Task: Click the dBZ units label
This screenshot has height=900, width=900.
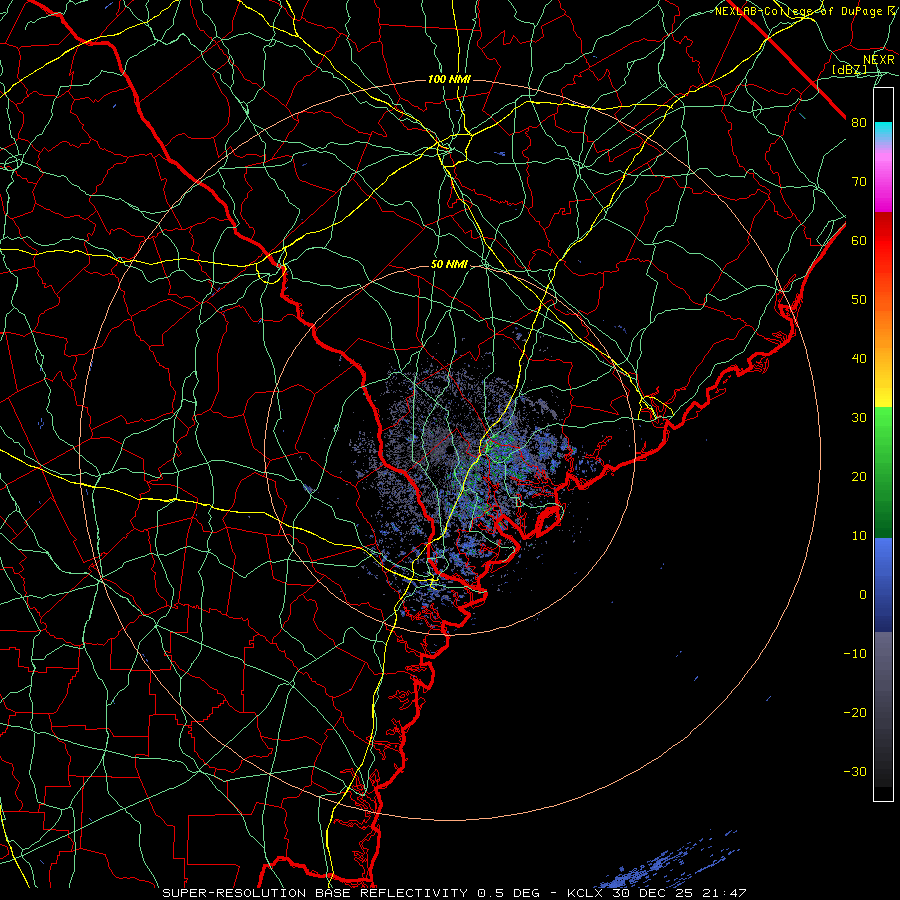Action: tap(849, 70)
